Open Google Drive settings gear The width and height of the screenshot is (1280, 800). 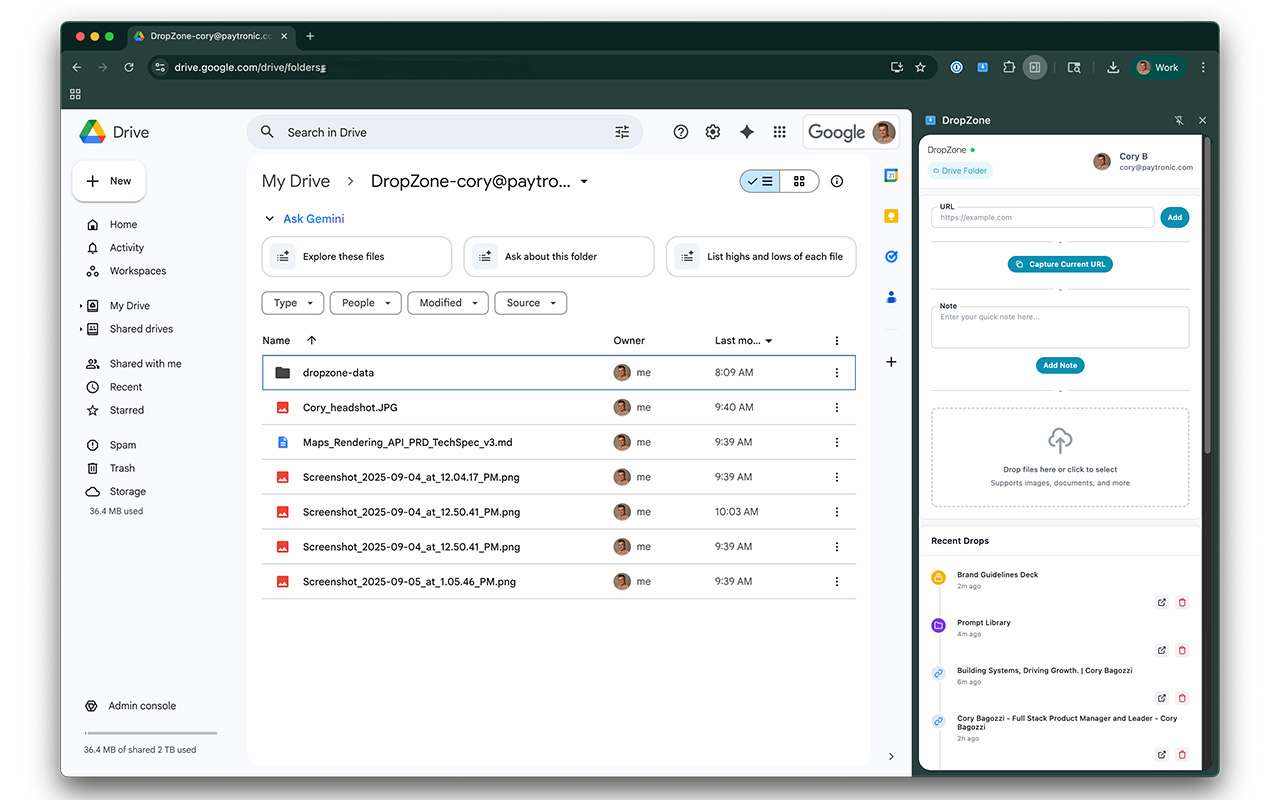713,132
